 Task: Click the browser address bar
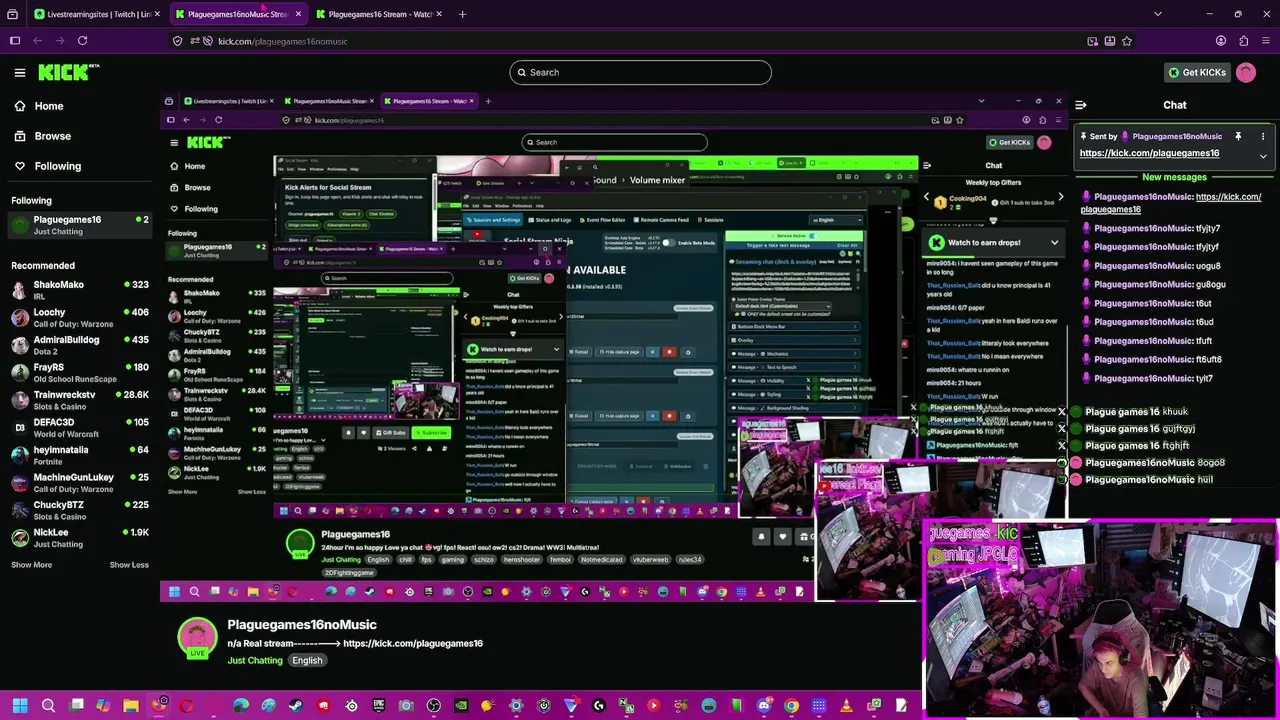pyautogui.click(x=640, y=41)
